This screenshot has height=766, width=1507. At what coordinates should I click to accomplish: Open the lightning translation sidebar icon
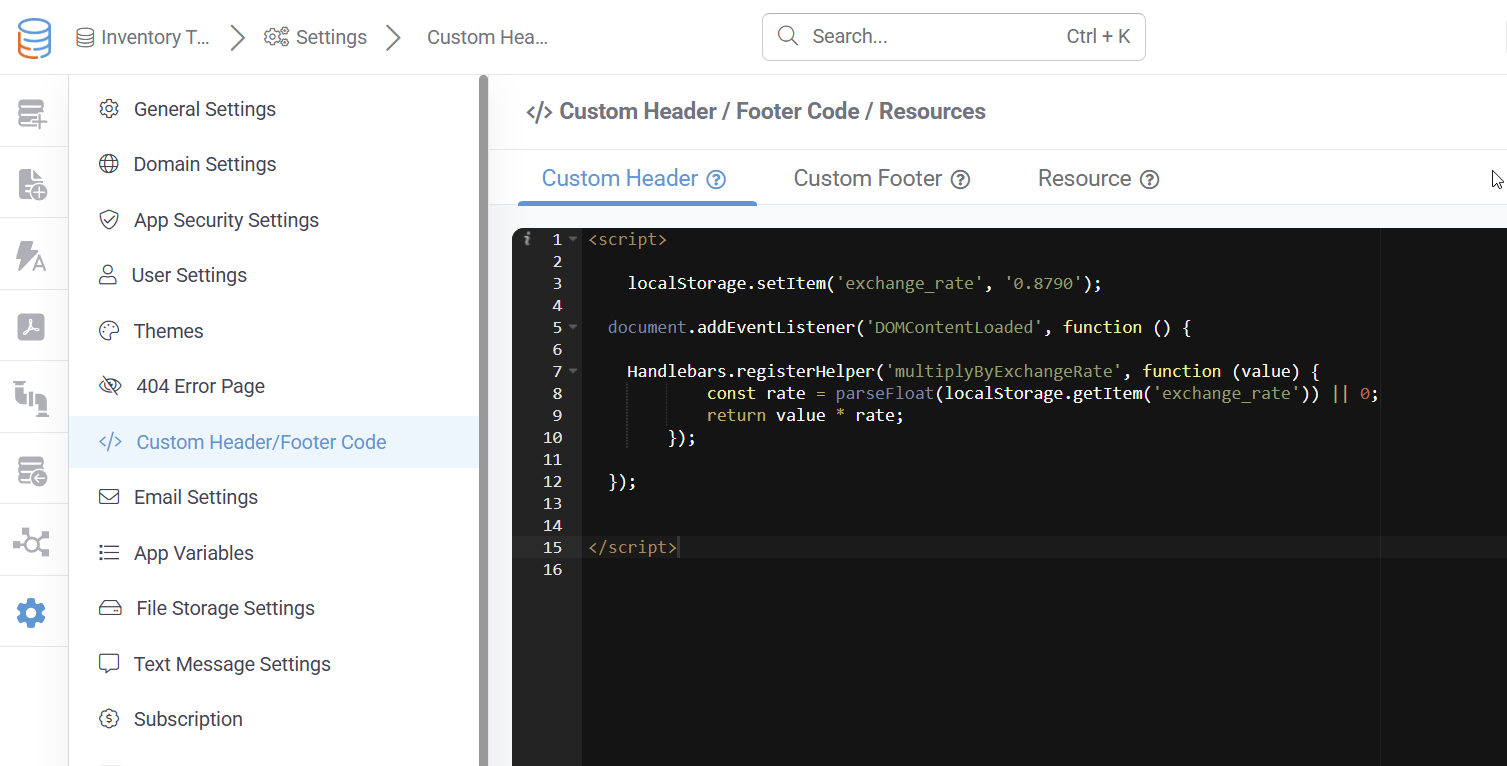point(32,256)
